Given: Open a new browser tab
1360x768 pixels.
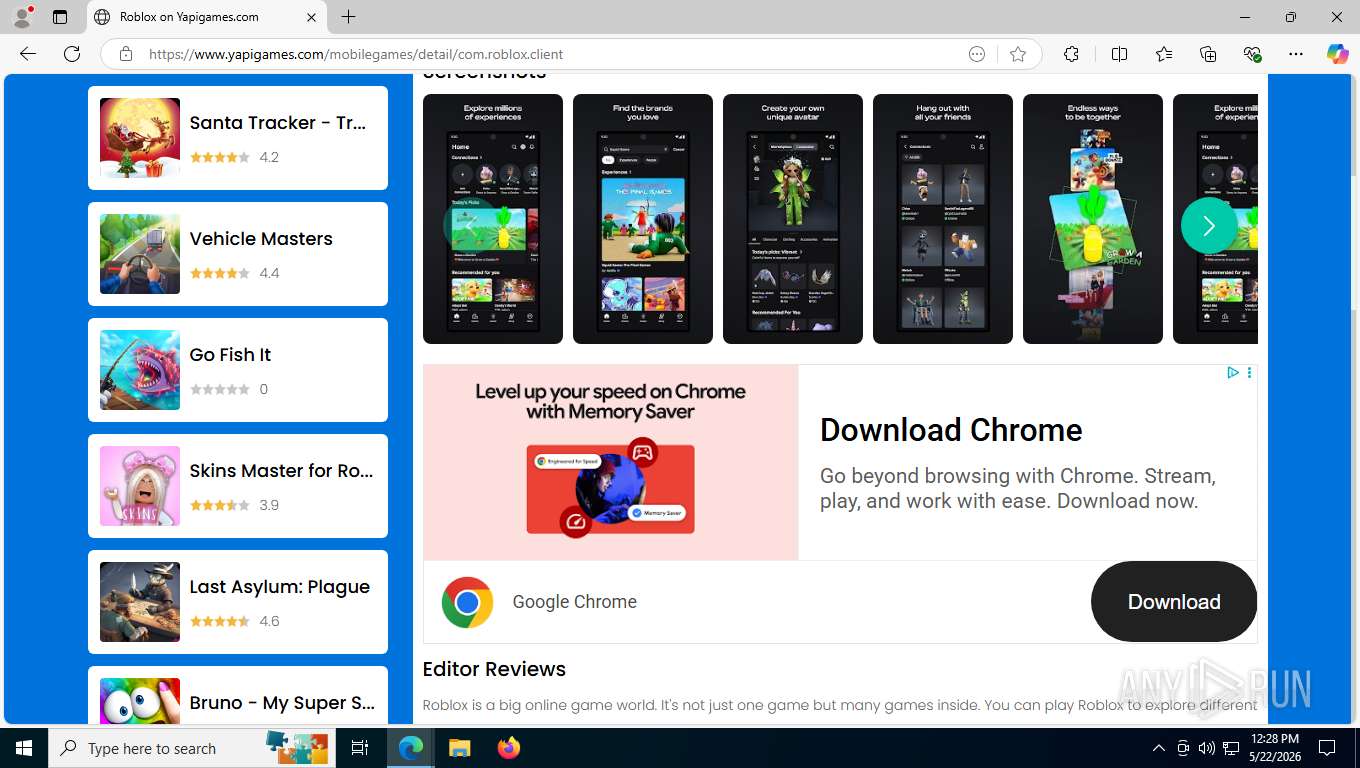Looking at the screenshot, I should 348,17.
